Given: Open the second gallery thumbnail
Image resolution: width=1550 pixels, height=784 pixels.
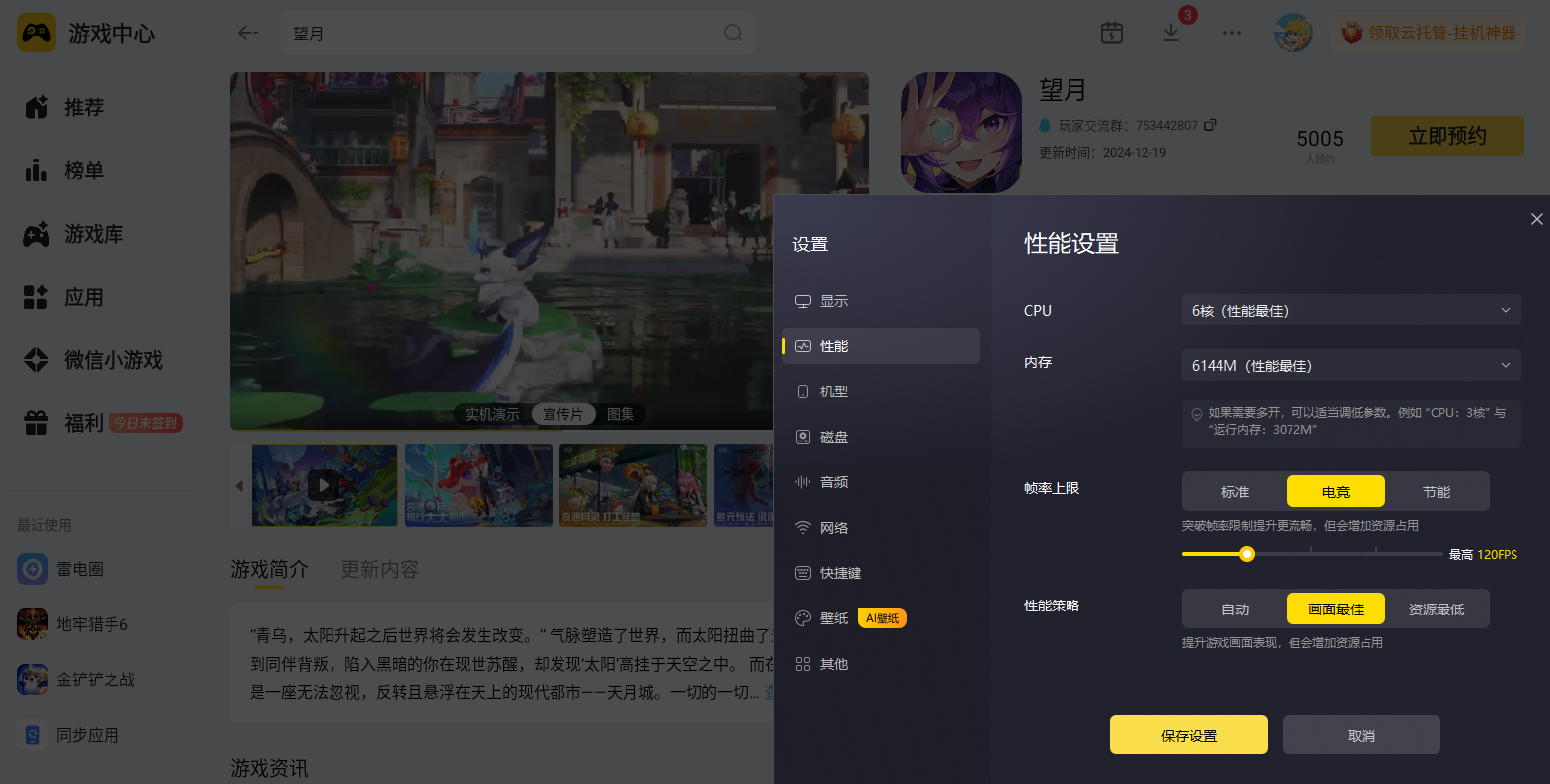Looking at the screenshot, I should point(479,484).
